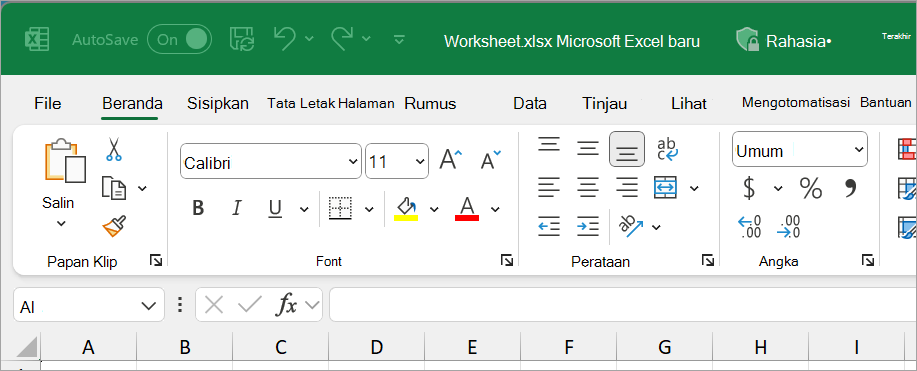Click Increase Font Size icon
The width and height of the screenshot is (917, 371).
coord(450,159)
